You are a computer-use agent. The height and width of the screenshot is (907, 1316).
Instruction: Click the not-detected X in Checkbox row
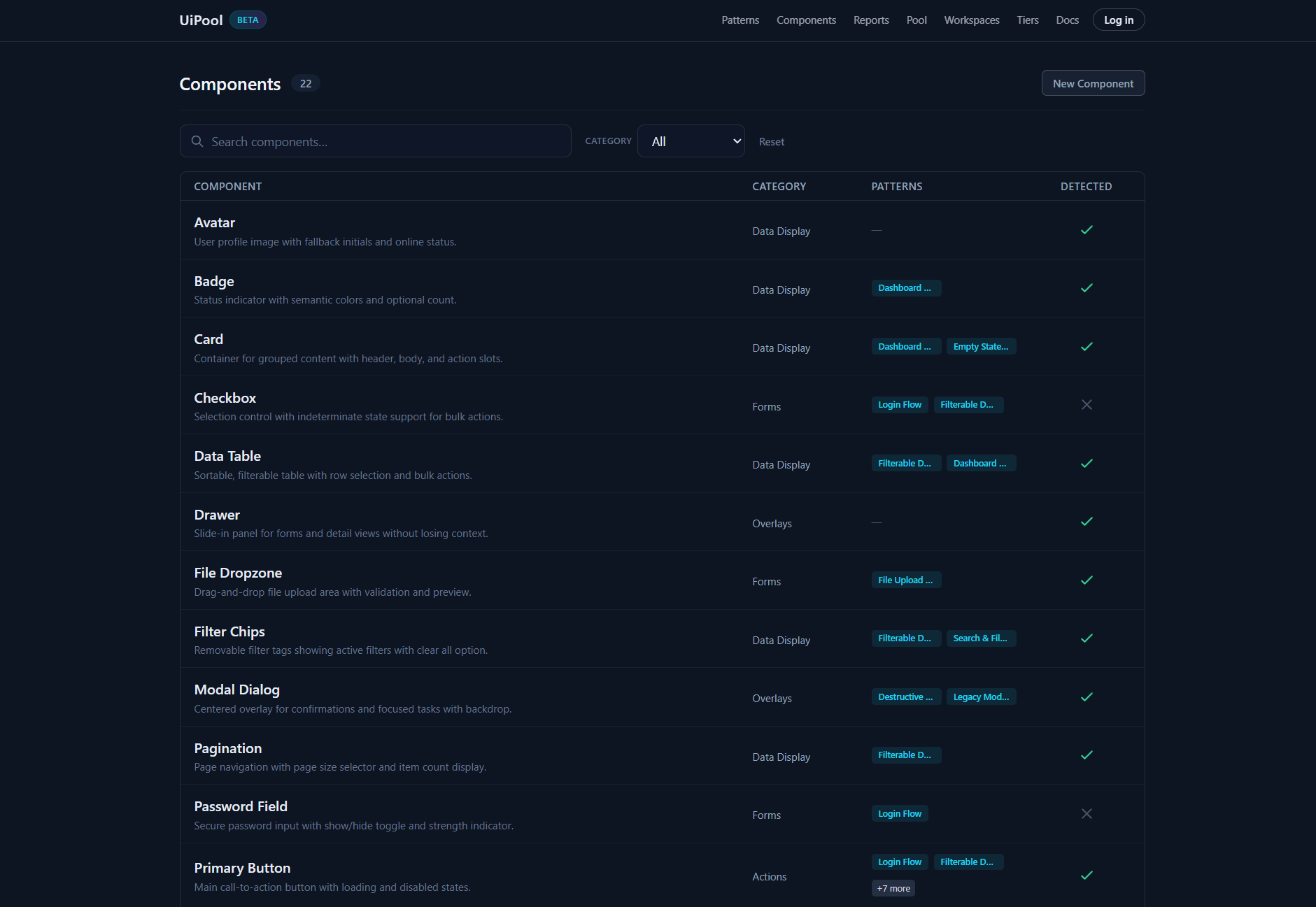(x=1087, y=405)
